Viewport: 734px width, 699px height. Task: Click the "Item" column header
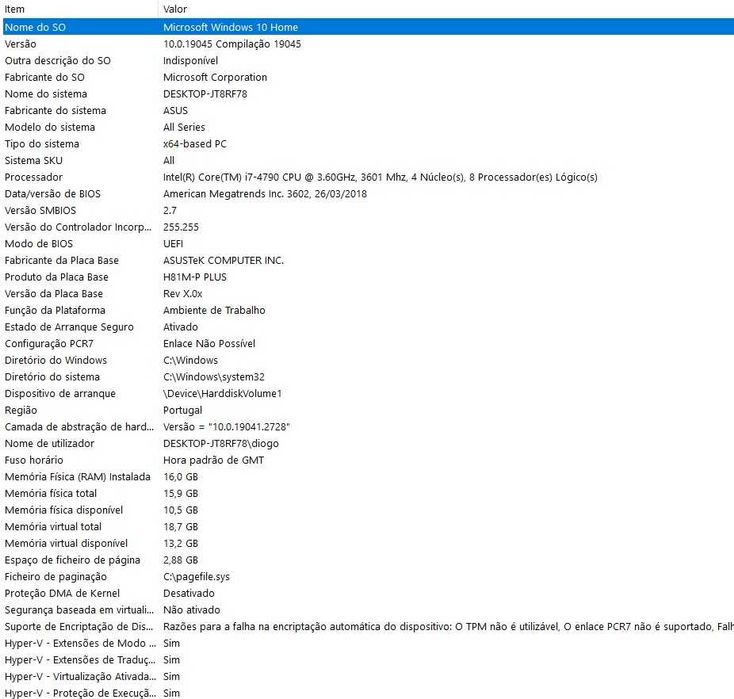point(79,9)
